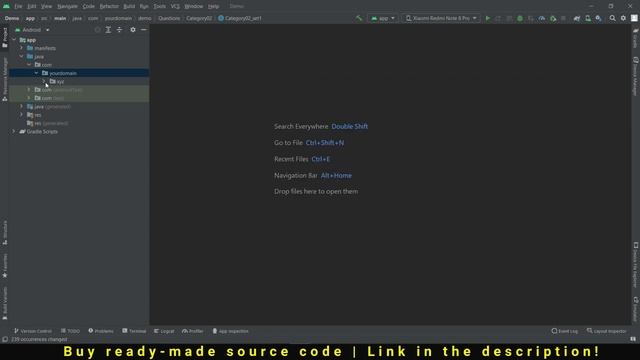This screenshot has height=360, width=640.
Task: Click Category02_set1 in the navigation breadcrumb
Action: click(240, 18)
